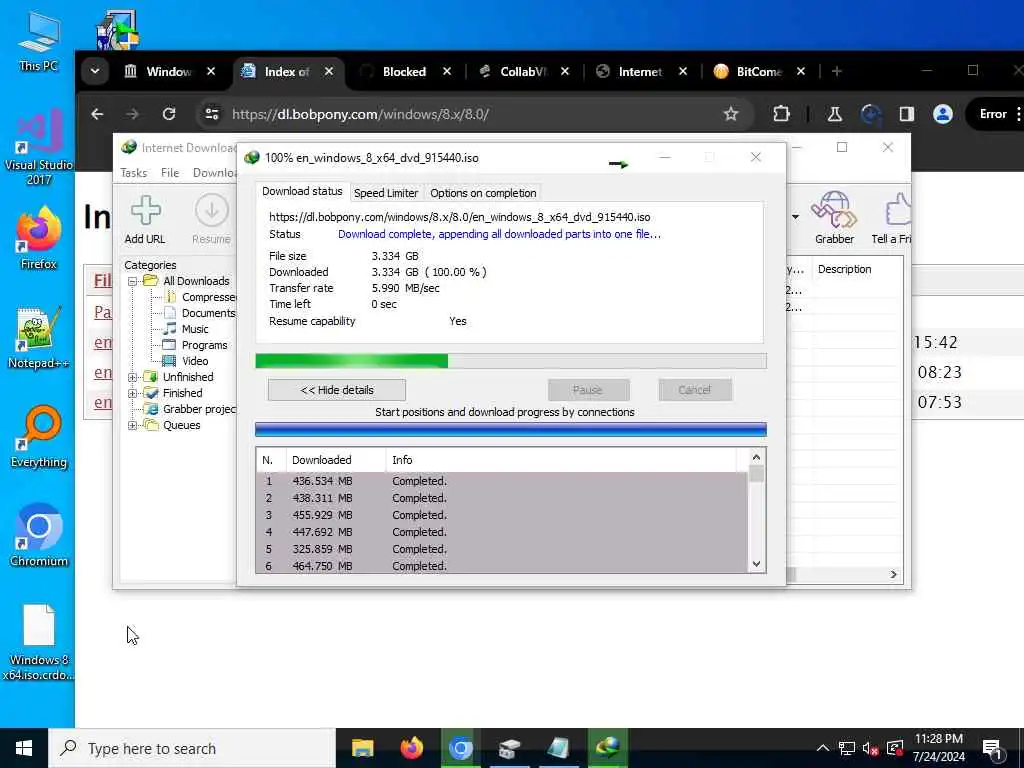The image size is (1024, 768).
Task: Bookmark this page with the star icon
Action: pos(731,114)
